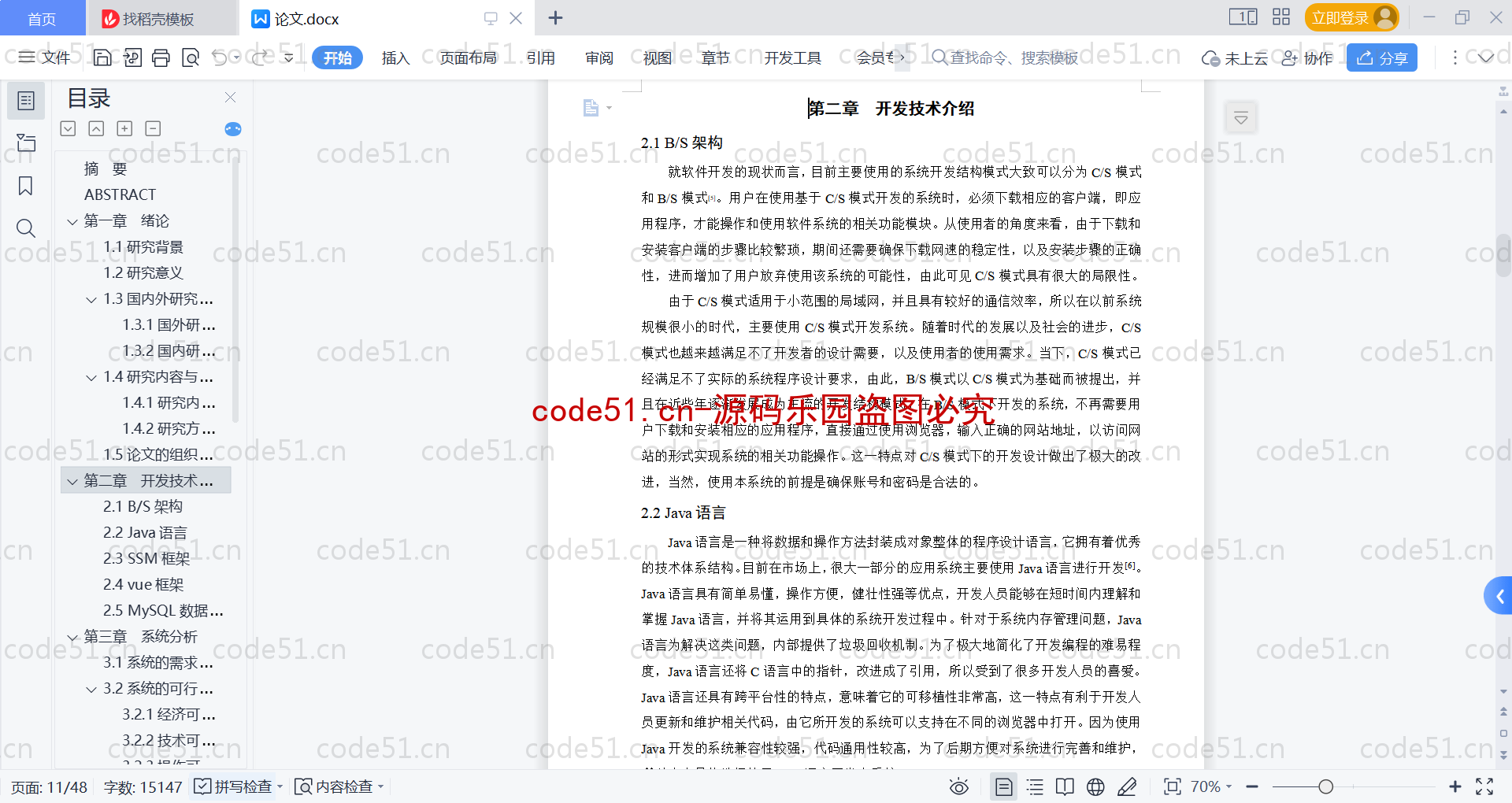Screen dimensions: 1512x803
Task: Open 内容检查 content check dropdown
Action: pyautogui.click(x=339, y=786)
